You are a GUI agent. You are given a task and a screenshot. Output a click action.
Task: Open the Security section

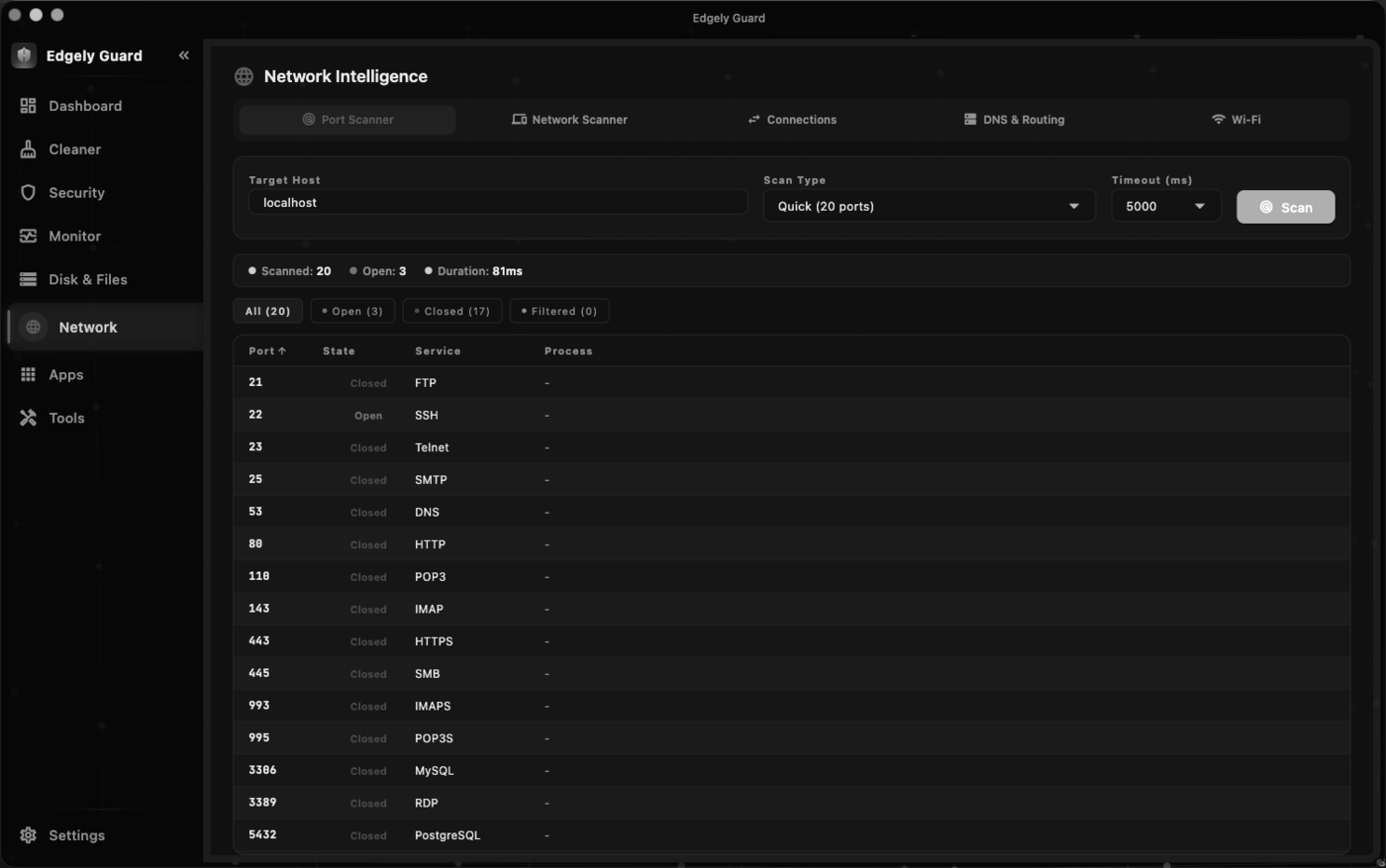104,193
